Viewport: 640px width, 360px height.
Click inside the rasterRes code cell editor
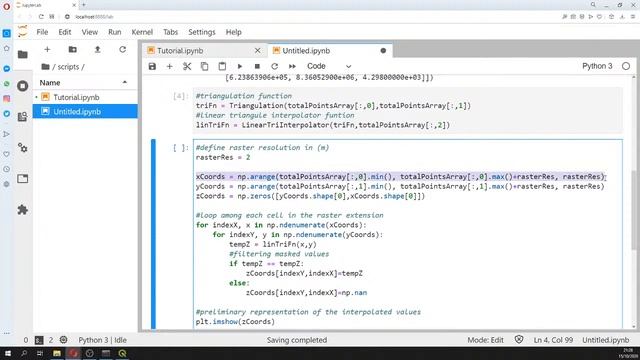(408, 235)
